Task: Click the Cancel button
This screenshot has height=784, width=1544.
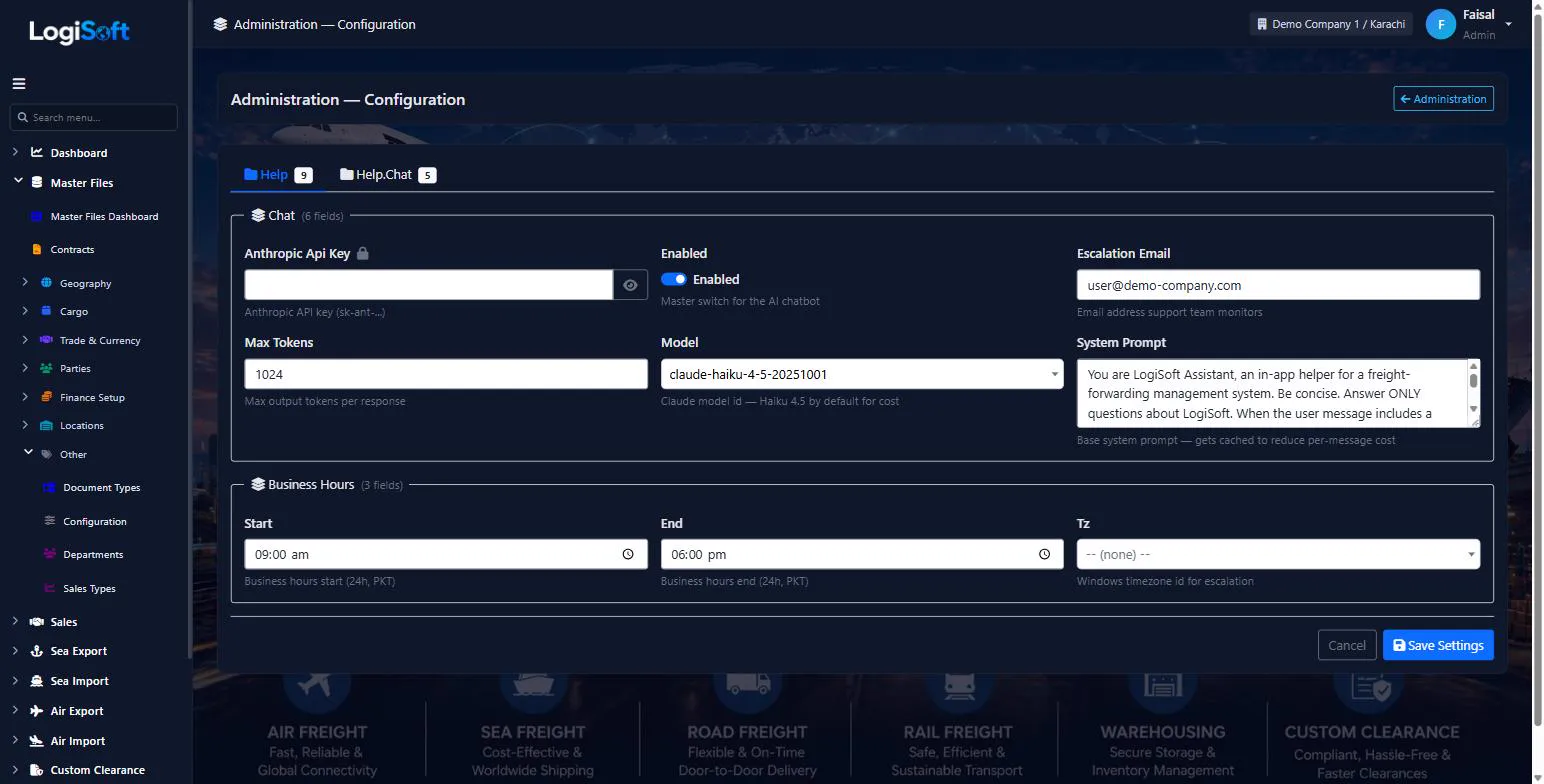Action: point(1346,645)
